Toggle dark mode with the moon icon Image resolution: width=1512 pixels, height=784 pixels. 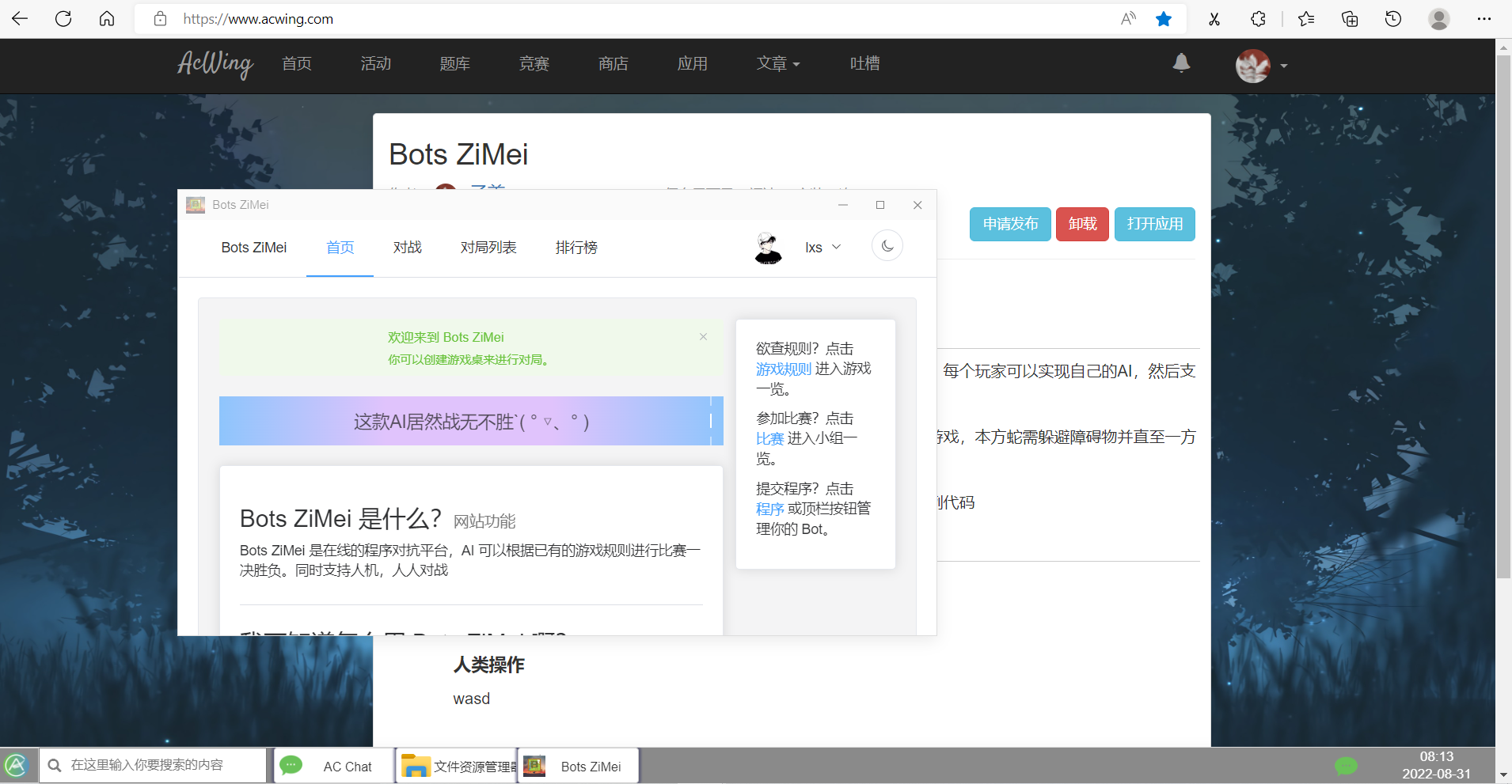pos(887,245)
